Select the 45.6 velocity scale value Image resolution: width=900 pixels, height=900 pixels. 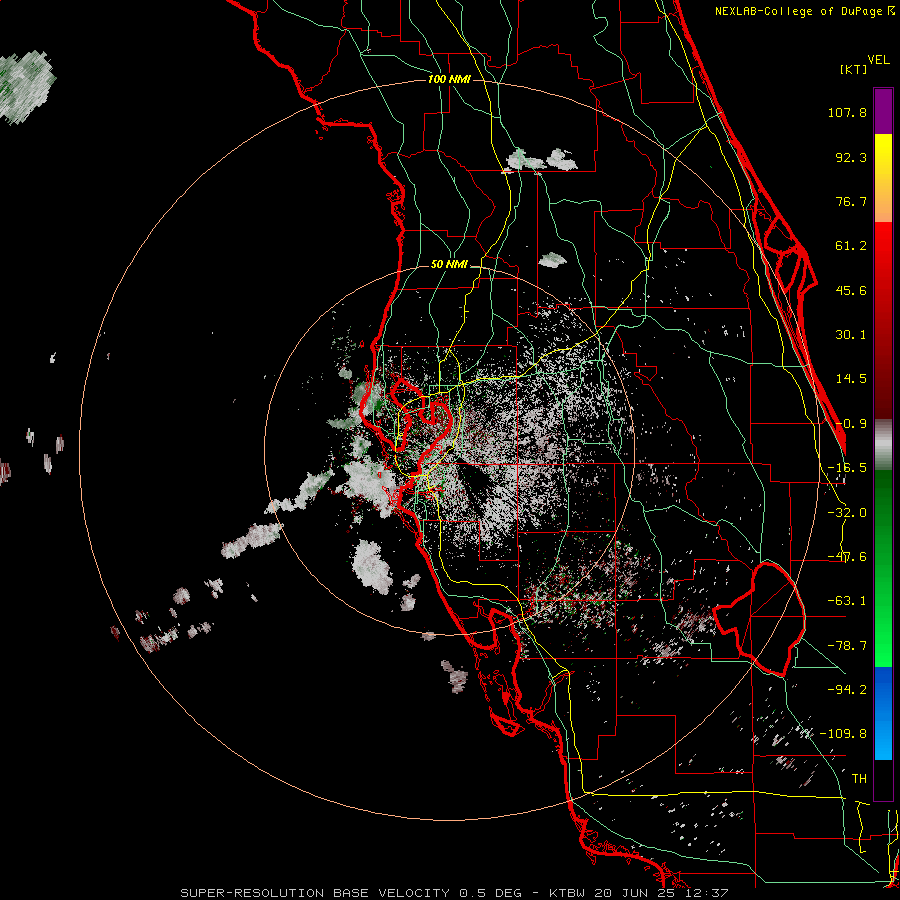pyautogui.click(x=851, y=290)
